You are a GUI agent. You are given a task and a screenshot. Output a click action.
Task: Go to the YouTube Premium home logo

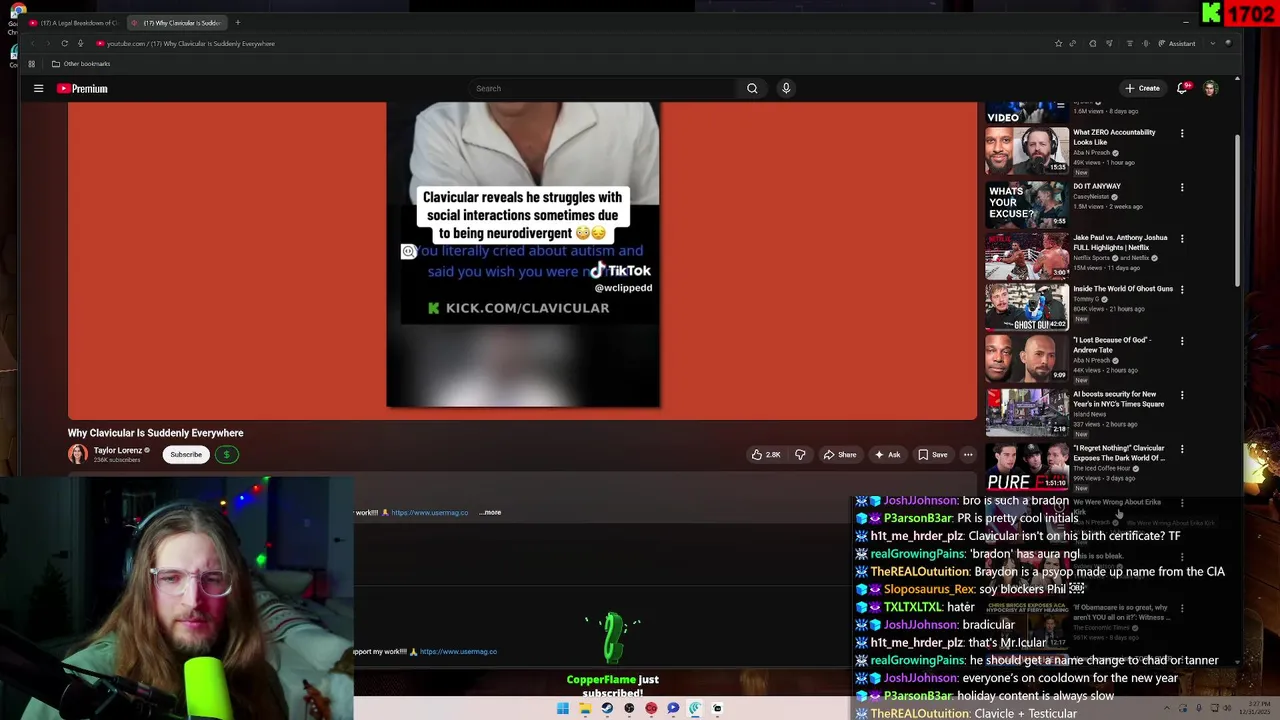point(82,88)
